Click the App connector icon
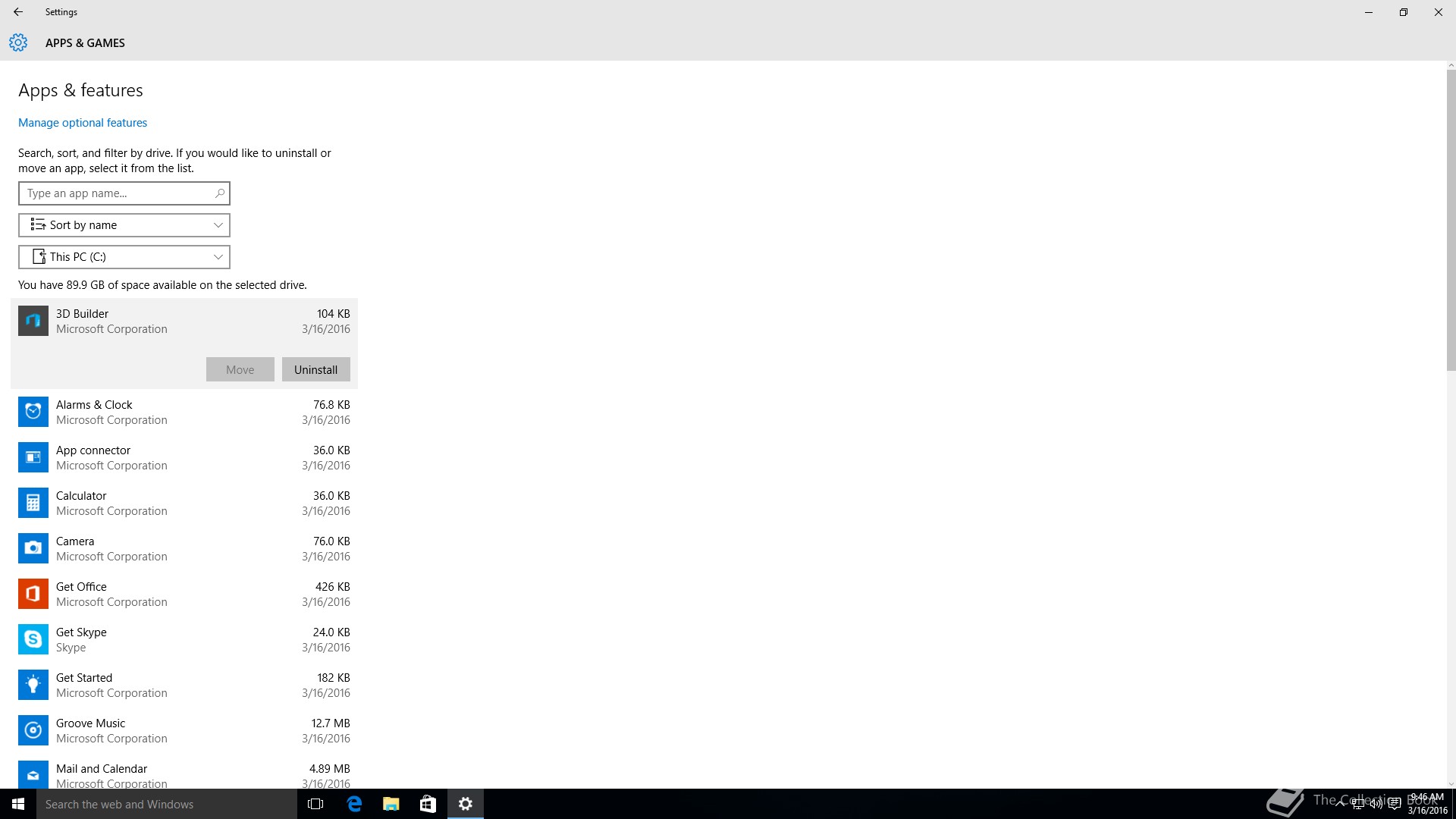Screen dimensions: 1456x819 33,457
